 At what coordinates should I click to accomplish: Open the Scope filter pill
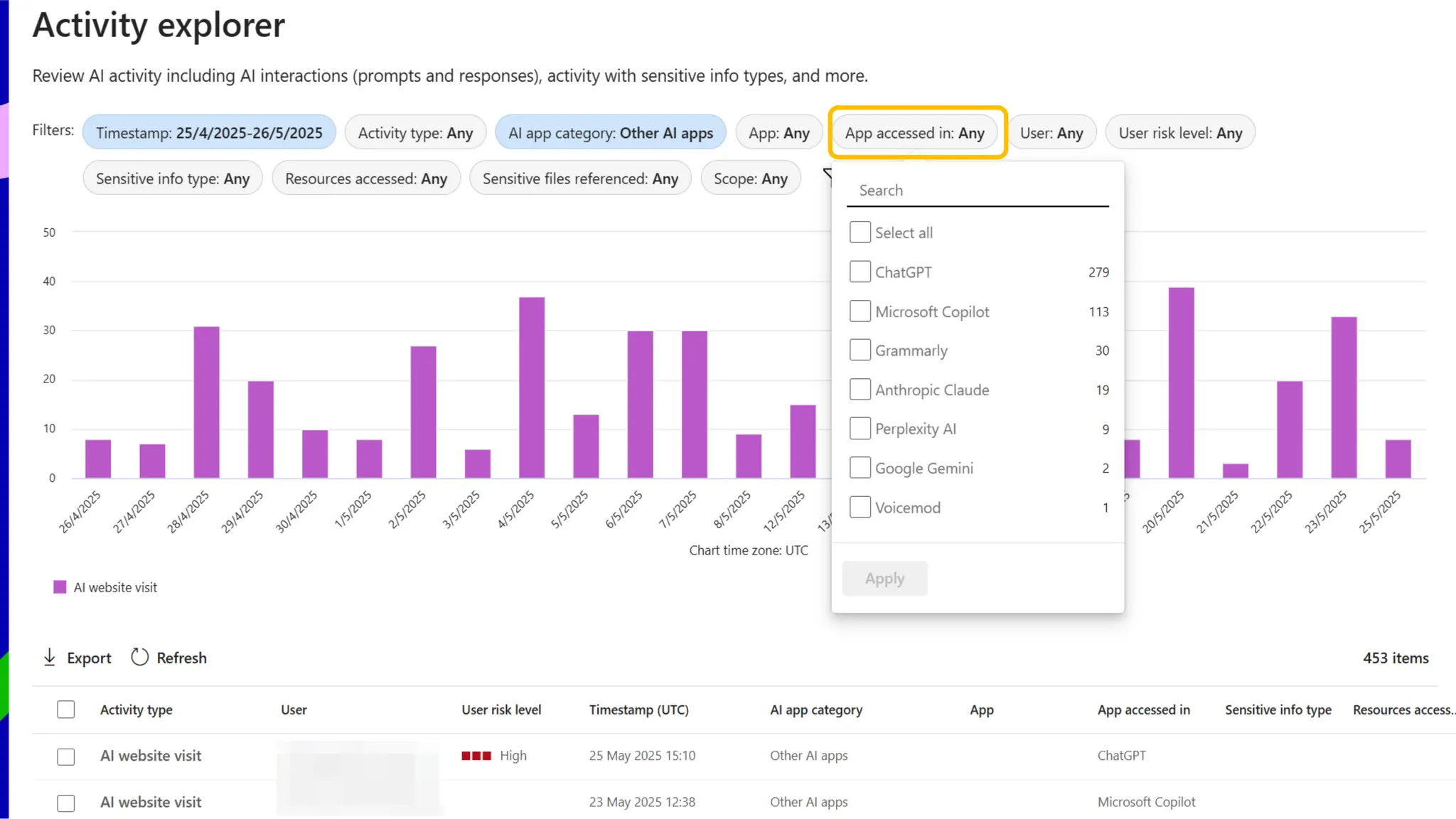coord(750,178)
